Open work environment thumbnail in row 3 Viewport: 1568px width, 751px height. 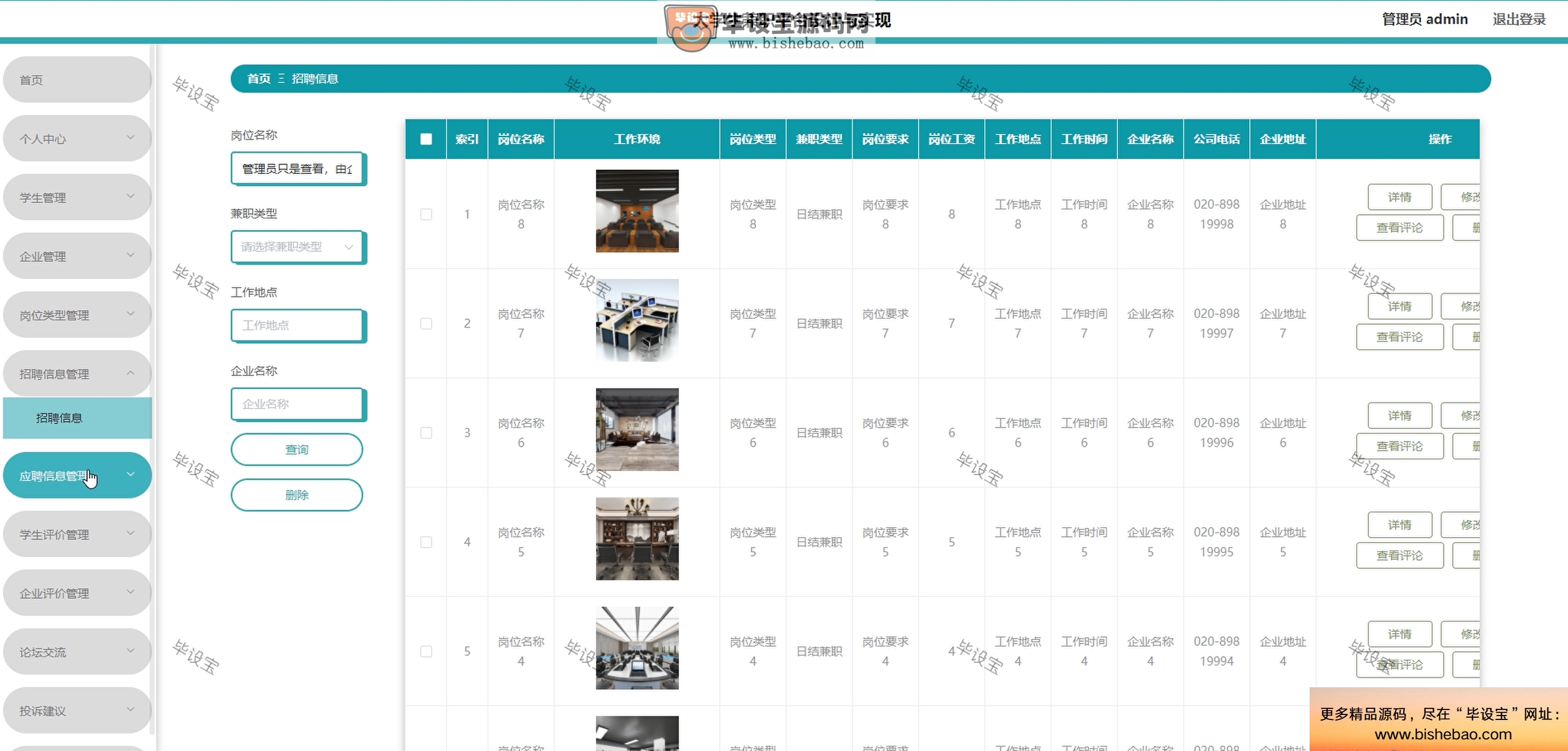637,429
